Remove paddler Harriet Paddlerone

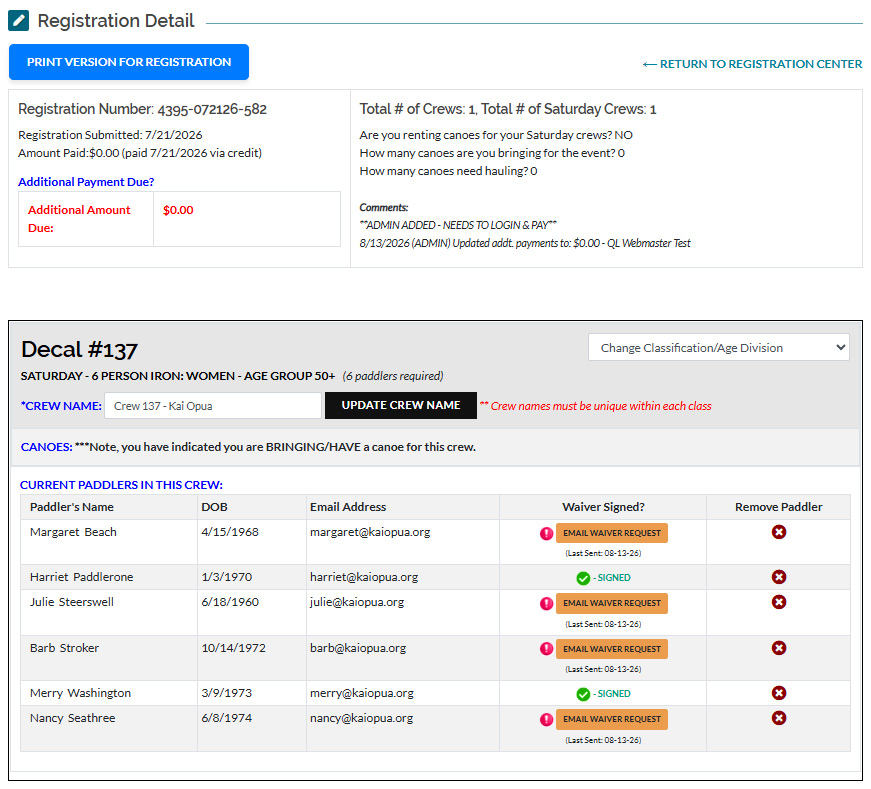(x=778, y=577)
